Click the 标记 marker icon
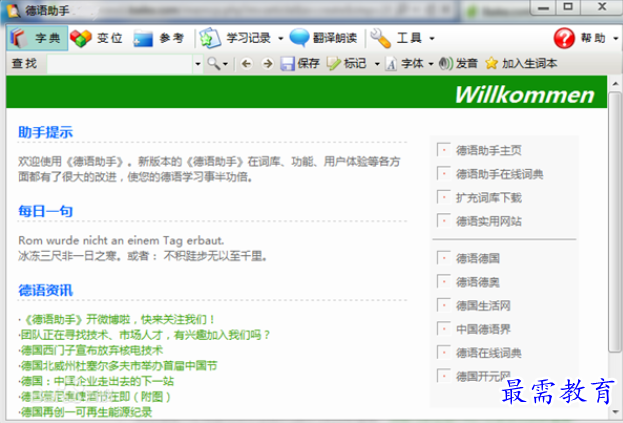The image size is (623, 423). 333,63
